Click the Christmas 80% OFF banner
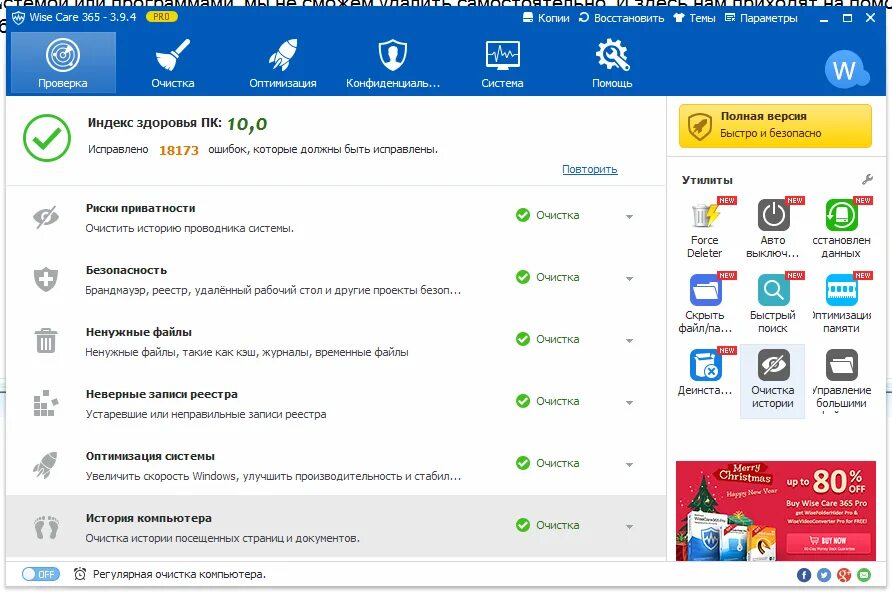 pyautogui.click(x=776, y=511)
